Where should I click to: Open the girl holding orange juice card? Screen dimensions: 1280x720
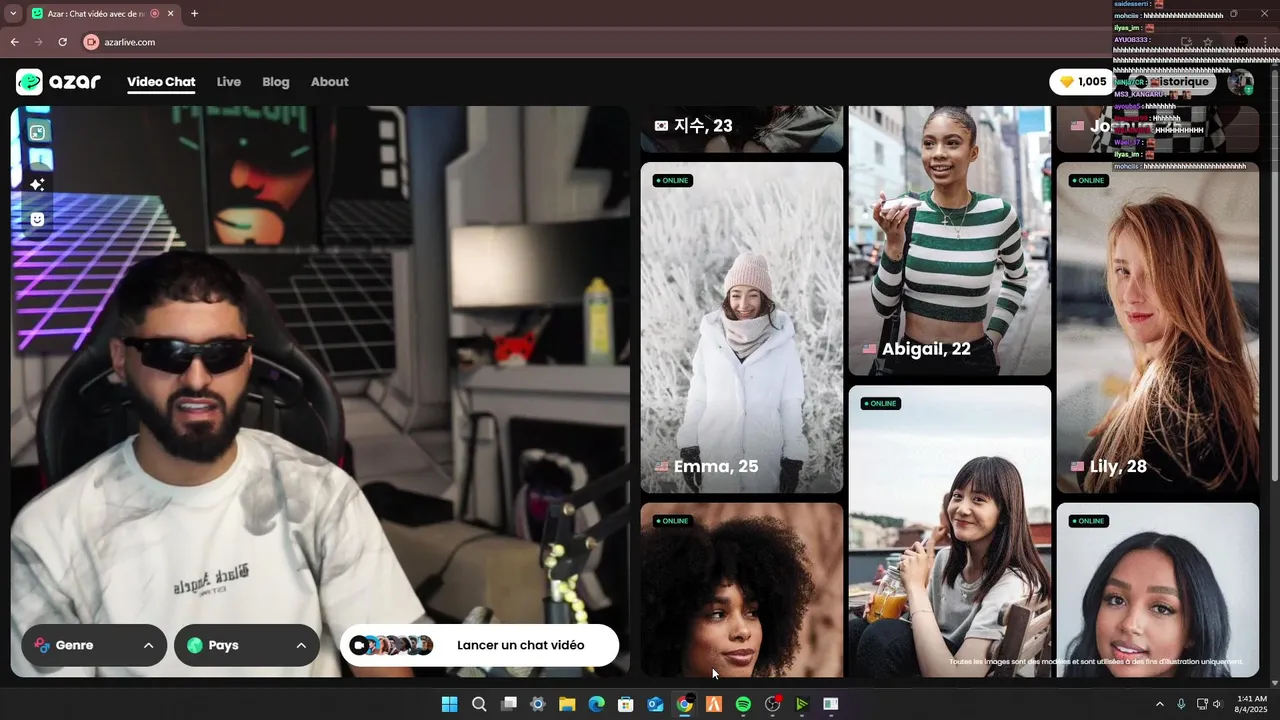coord(950,531)
